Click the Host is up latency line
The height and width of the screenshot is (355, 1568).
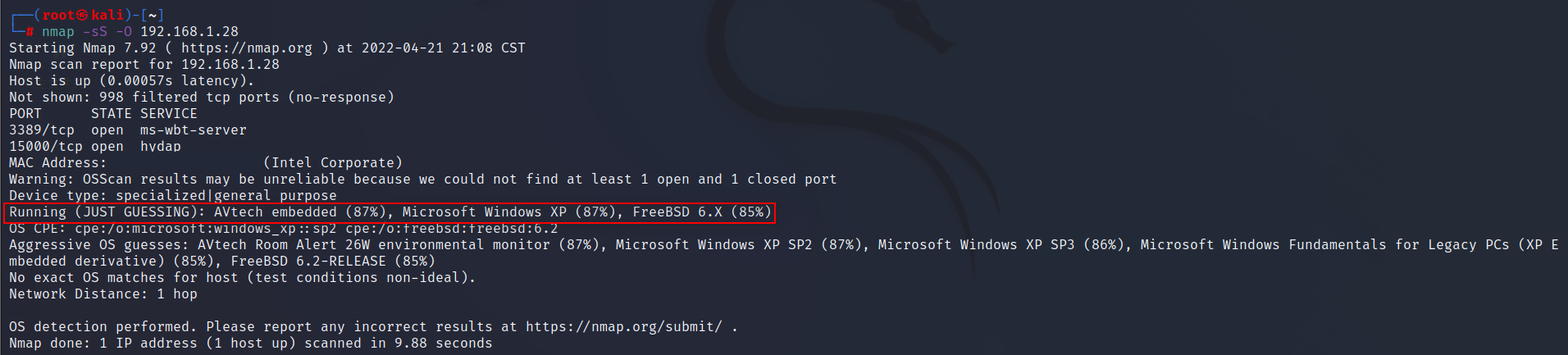[x=132, y=80]
